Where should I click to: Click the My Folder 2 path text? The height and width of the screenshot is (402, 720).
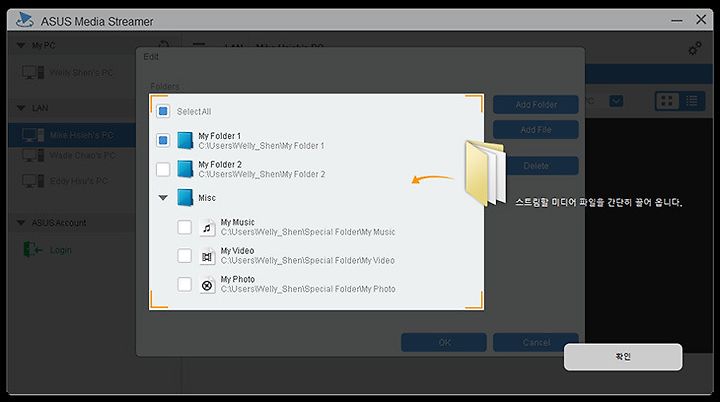[x=262, y=174]
